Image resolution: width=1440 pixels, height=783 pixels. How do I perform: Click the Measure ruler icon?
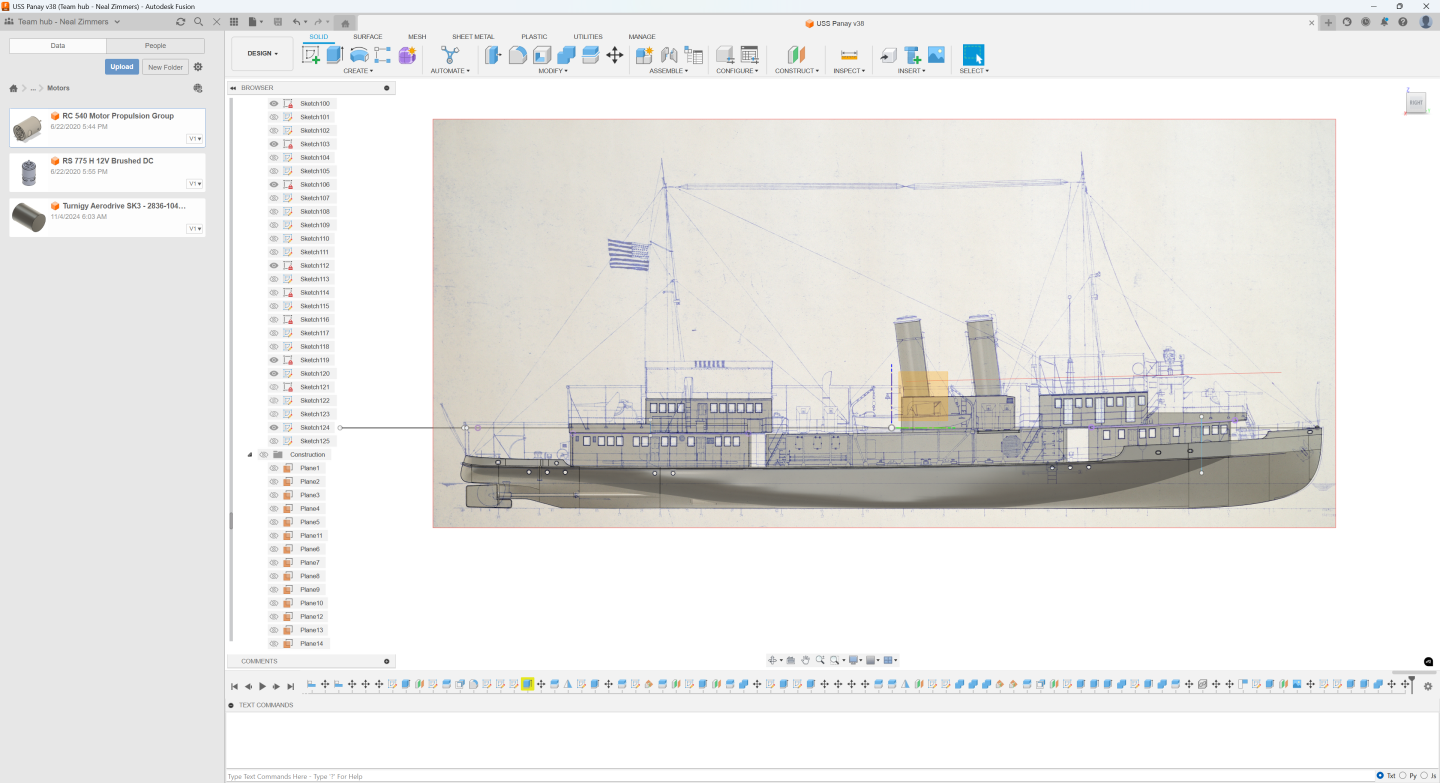tap(849, 55)
